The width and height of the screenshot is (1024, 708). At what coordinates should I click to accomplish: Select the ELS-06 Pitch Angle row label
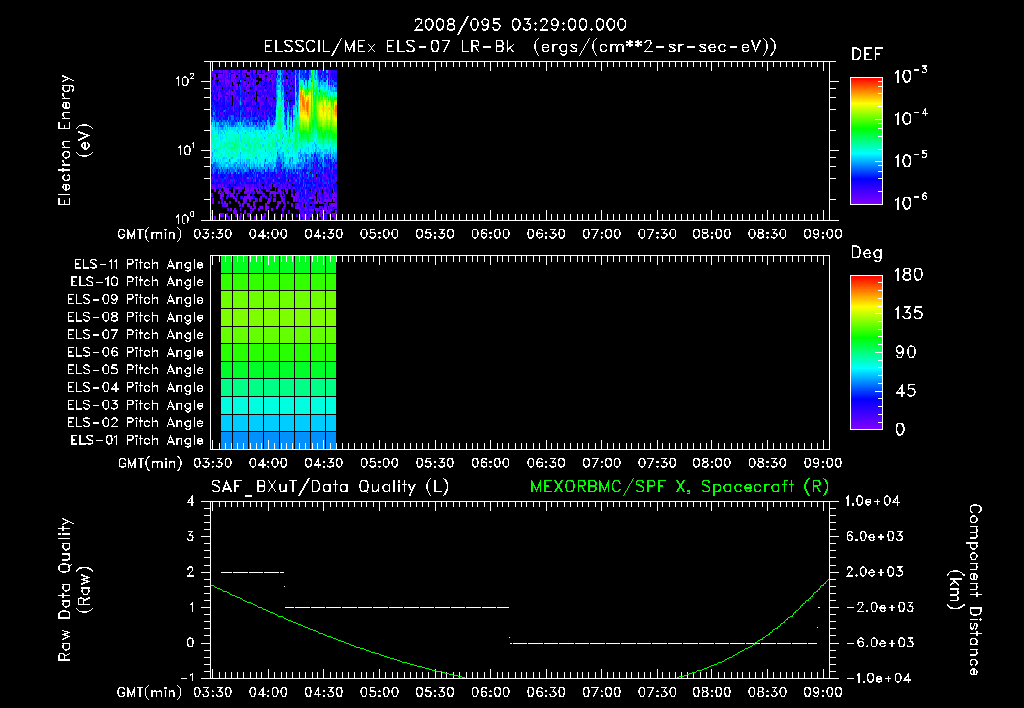[135, 352]
